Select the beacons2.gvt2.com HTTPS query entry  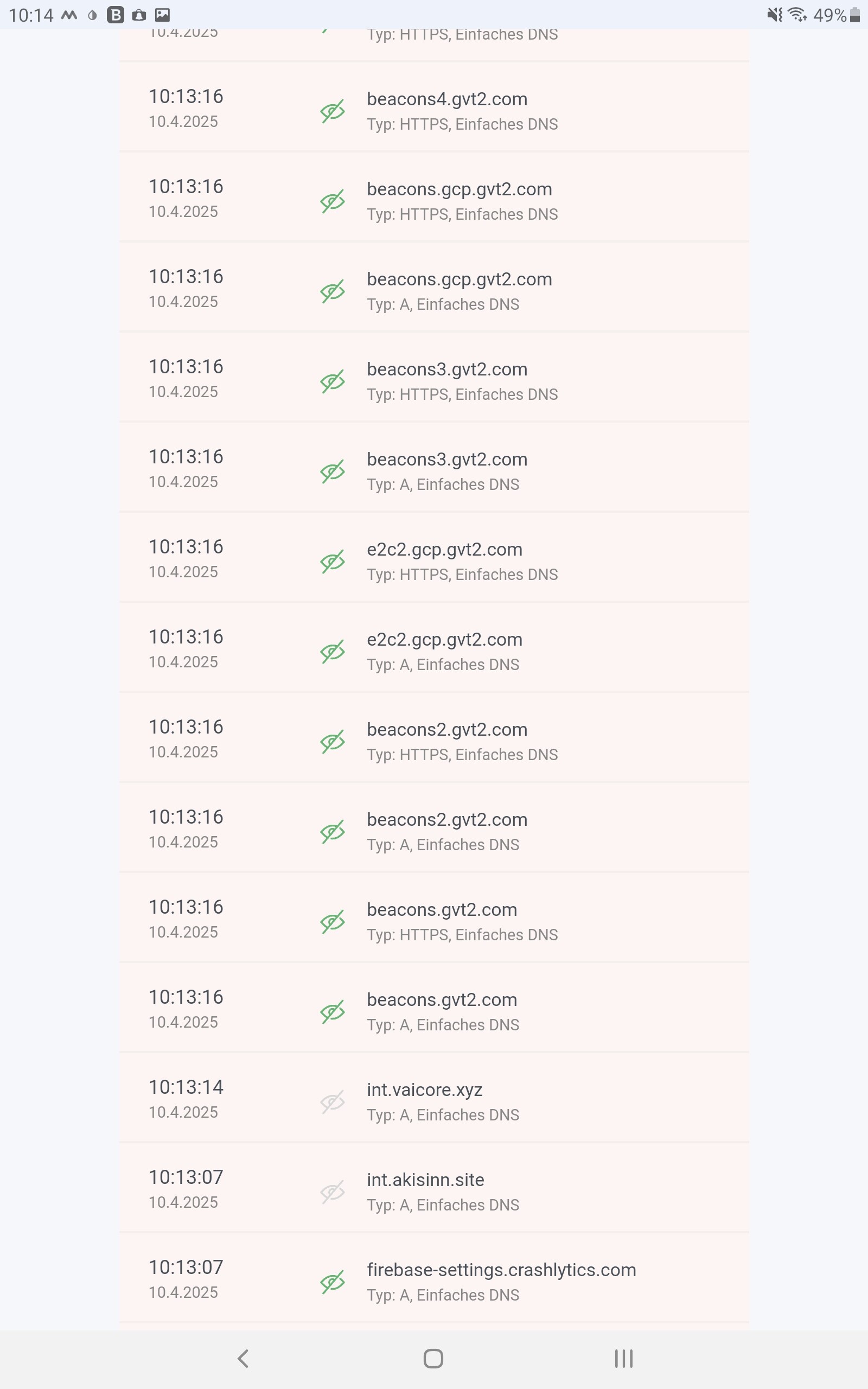446,741
